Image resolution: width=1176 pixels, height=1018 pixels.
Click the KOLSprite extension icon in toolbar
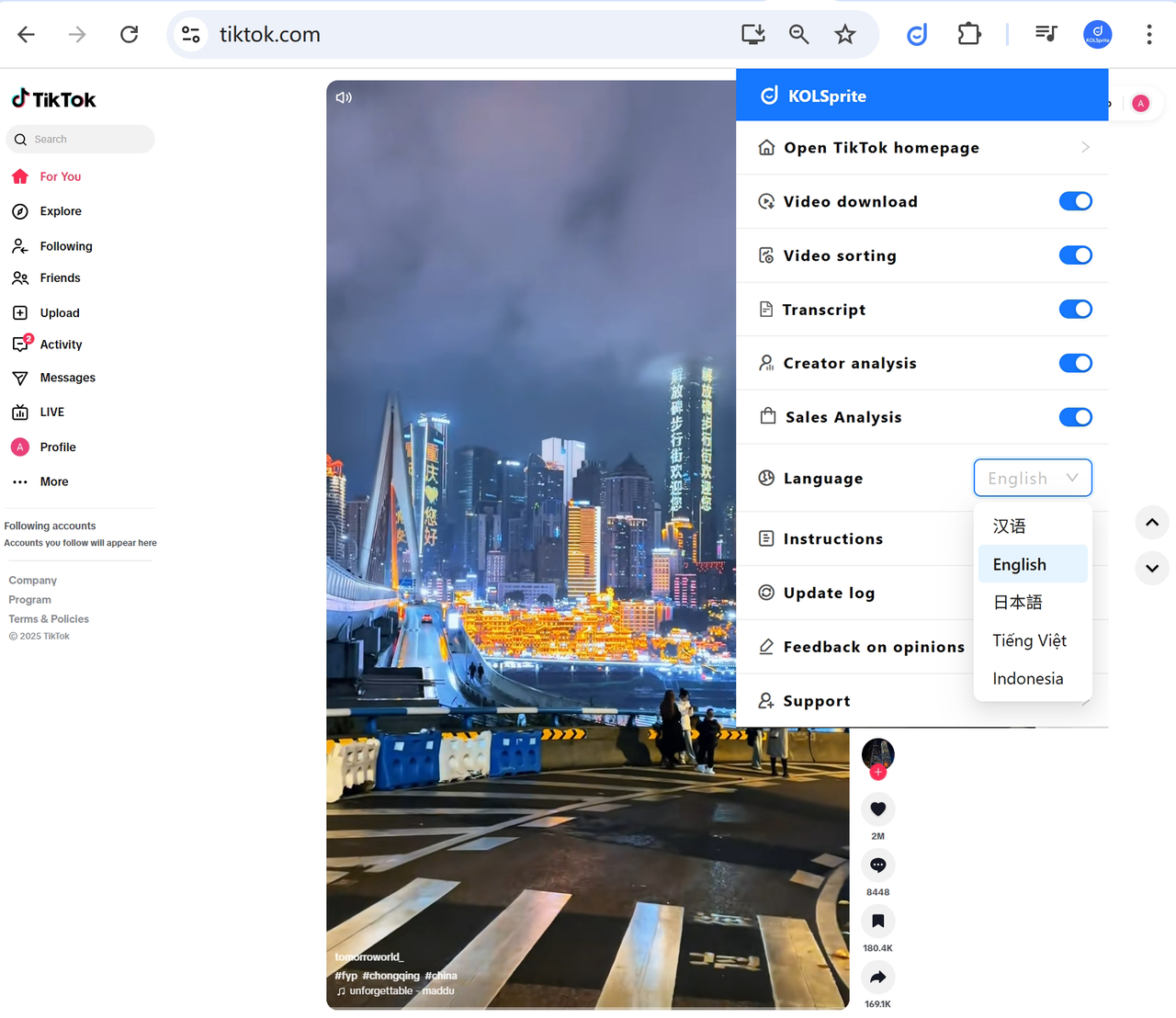(x=917, y=35)
